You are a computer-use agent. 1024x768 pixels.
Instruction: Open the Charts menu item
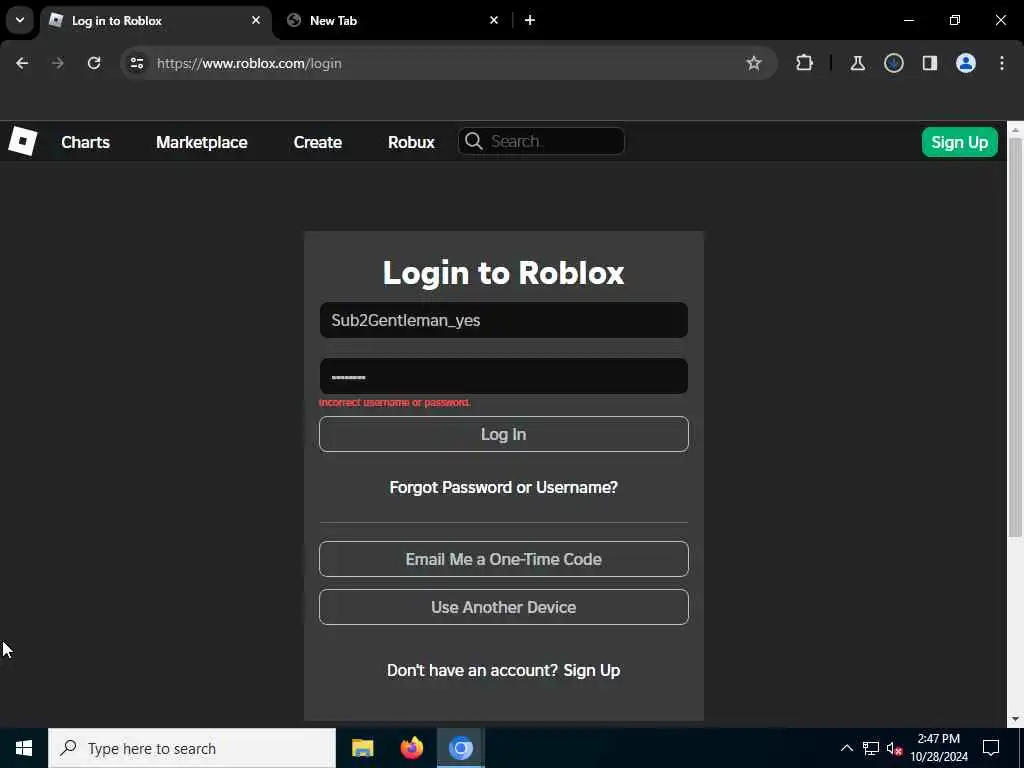pos(86,142)
